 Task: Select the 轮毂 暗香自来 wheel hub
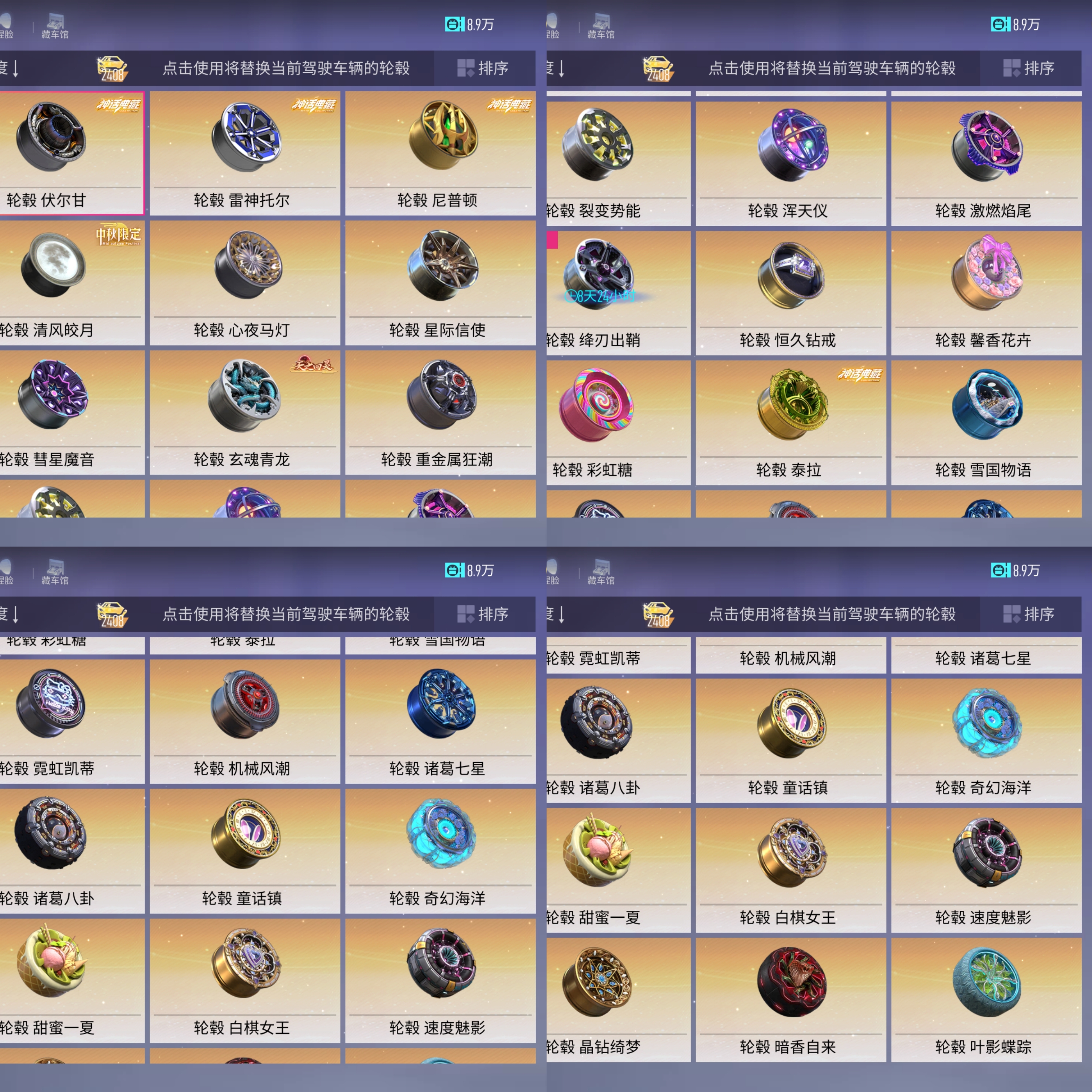point(791,1000)
